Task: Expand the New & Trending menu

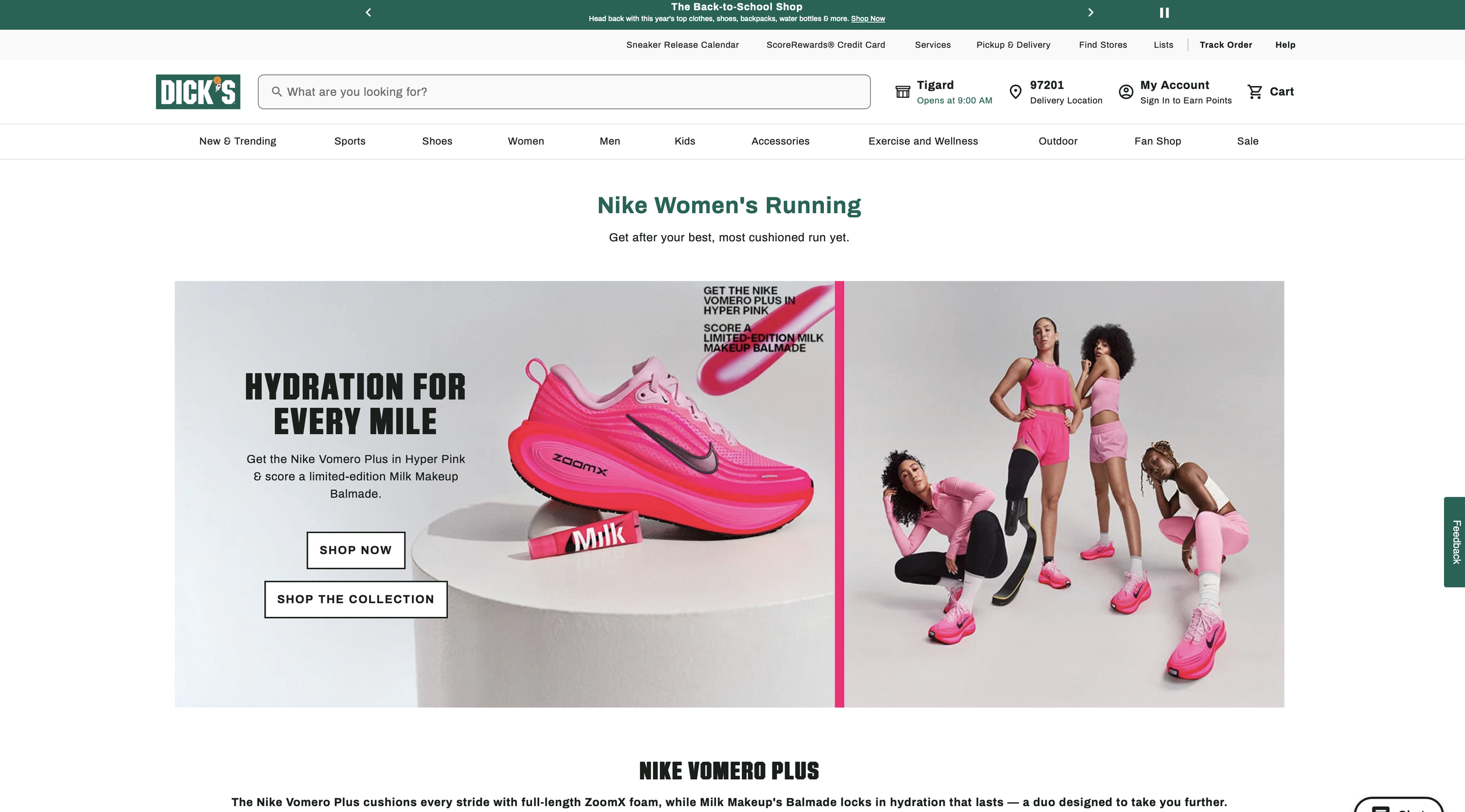Action: tap(237, 141)
